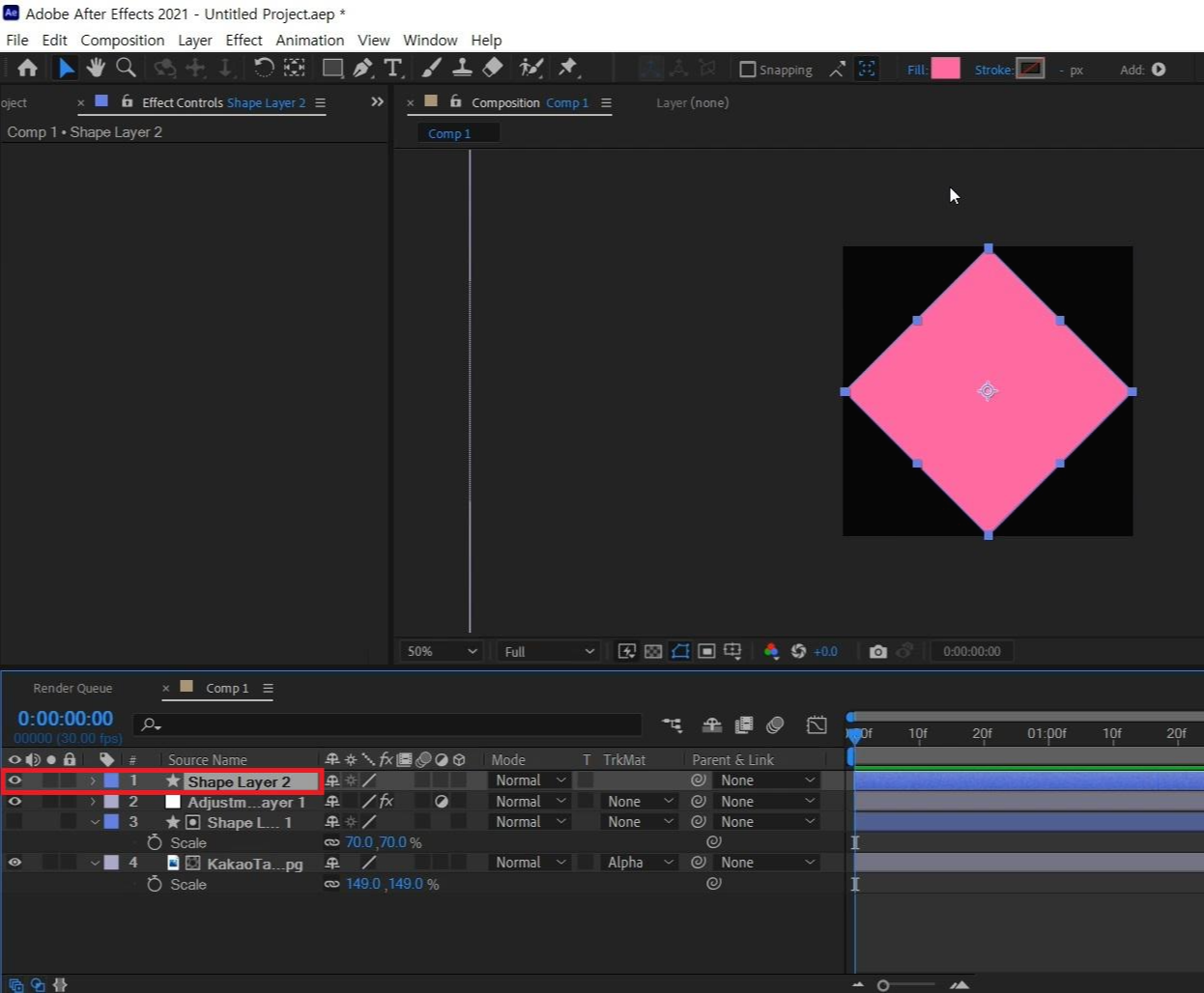Toggle the lock on Effect Controls panel

[127, 101]
